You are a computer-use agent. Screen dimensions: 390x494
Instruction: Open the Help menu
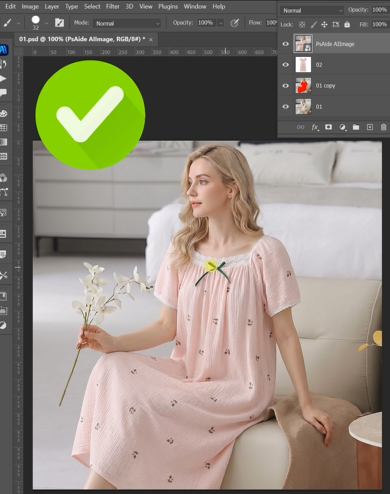pyautogui.click(x=219, y=6)
